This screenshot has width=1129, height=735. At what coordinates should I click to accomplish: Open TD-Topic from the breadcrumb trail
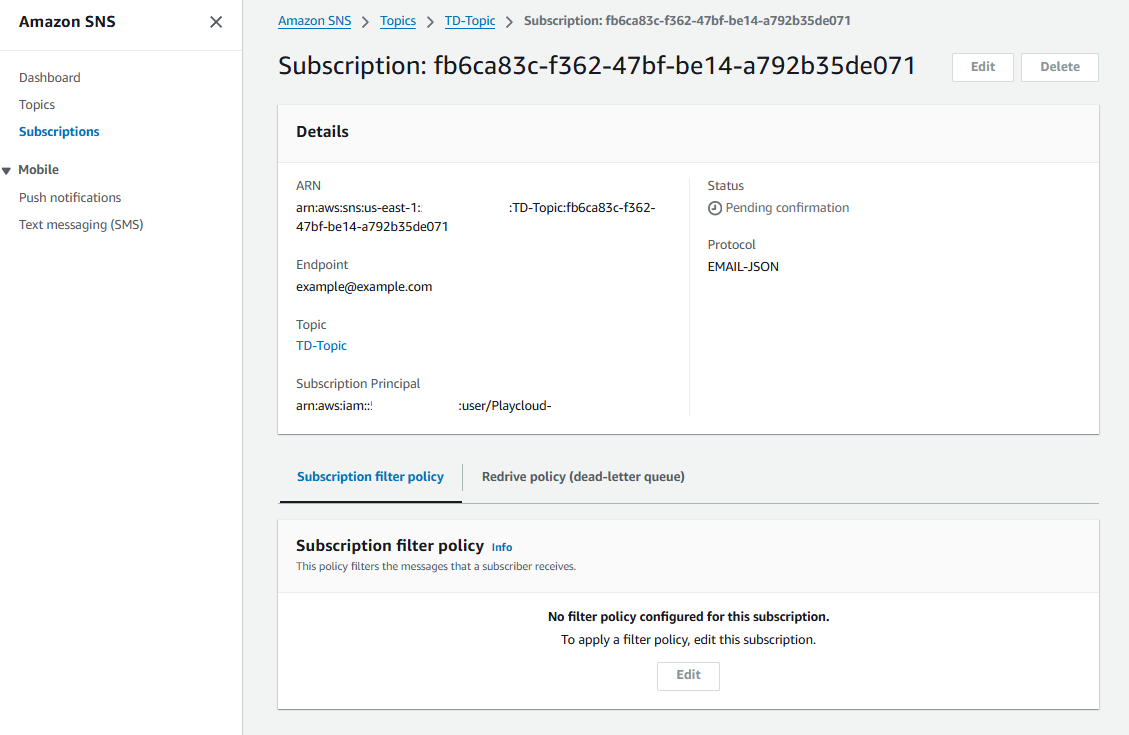[x=470, y=20]
